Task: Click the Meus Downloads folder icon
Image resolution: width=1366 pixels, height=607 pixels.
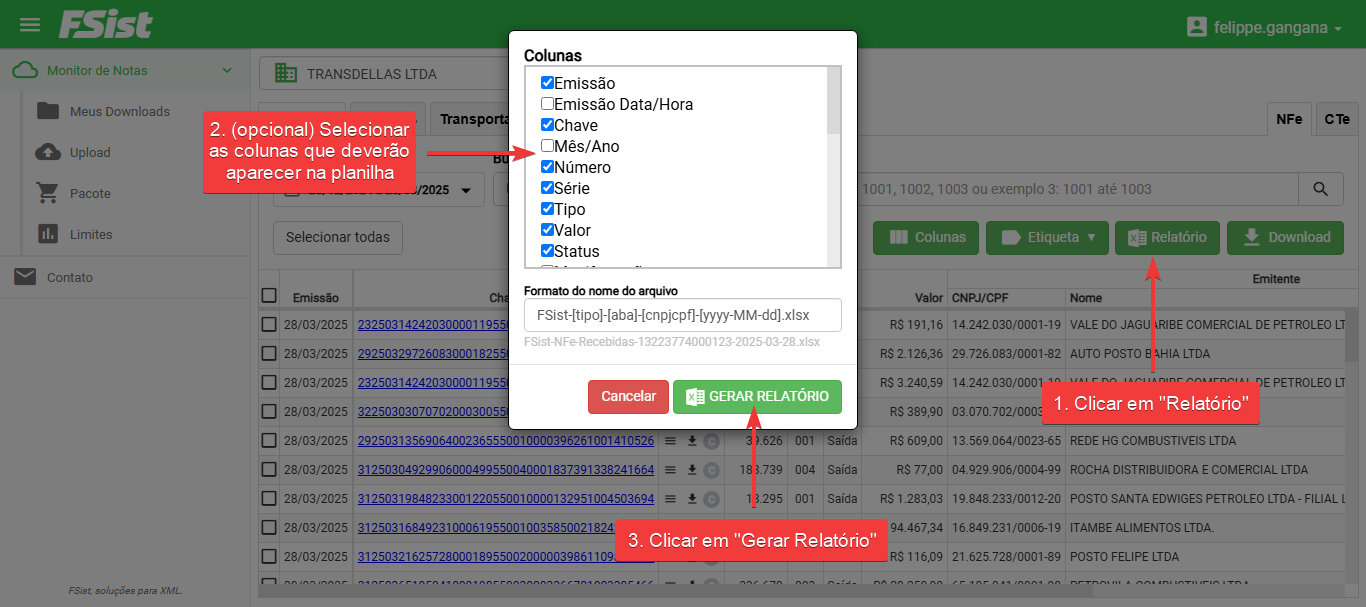Action: click(47, 111)
